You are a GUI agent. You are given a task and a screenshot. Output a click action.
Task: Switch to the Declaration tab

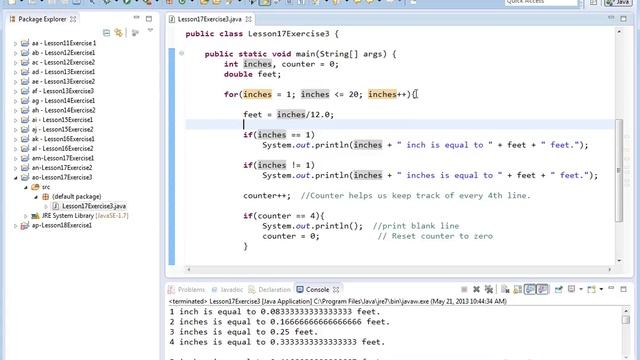(x=269, y=289)
